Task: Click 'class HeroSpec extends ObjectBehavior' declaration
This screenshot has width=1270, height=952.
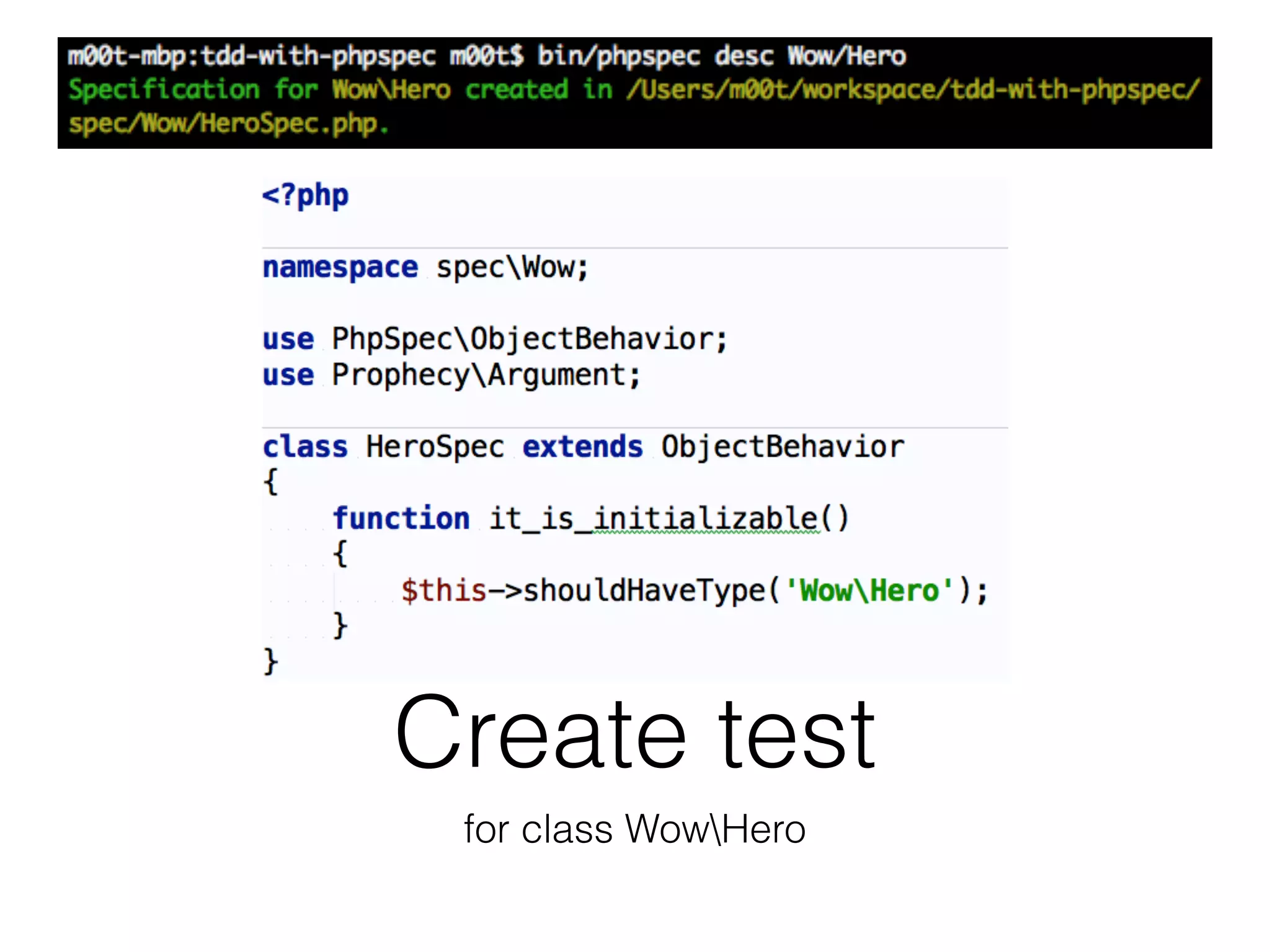Action: [584, 447]
